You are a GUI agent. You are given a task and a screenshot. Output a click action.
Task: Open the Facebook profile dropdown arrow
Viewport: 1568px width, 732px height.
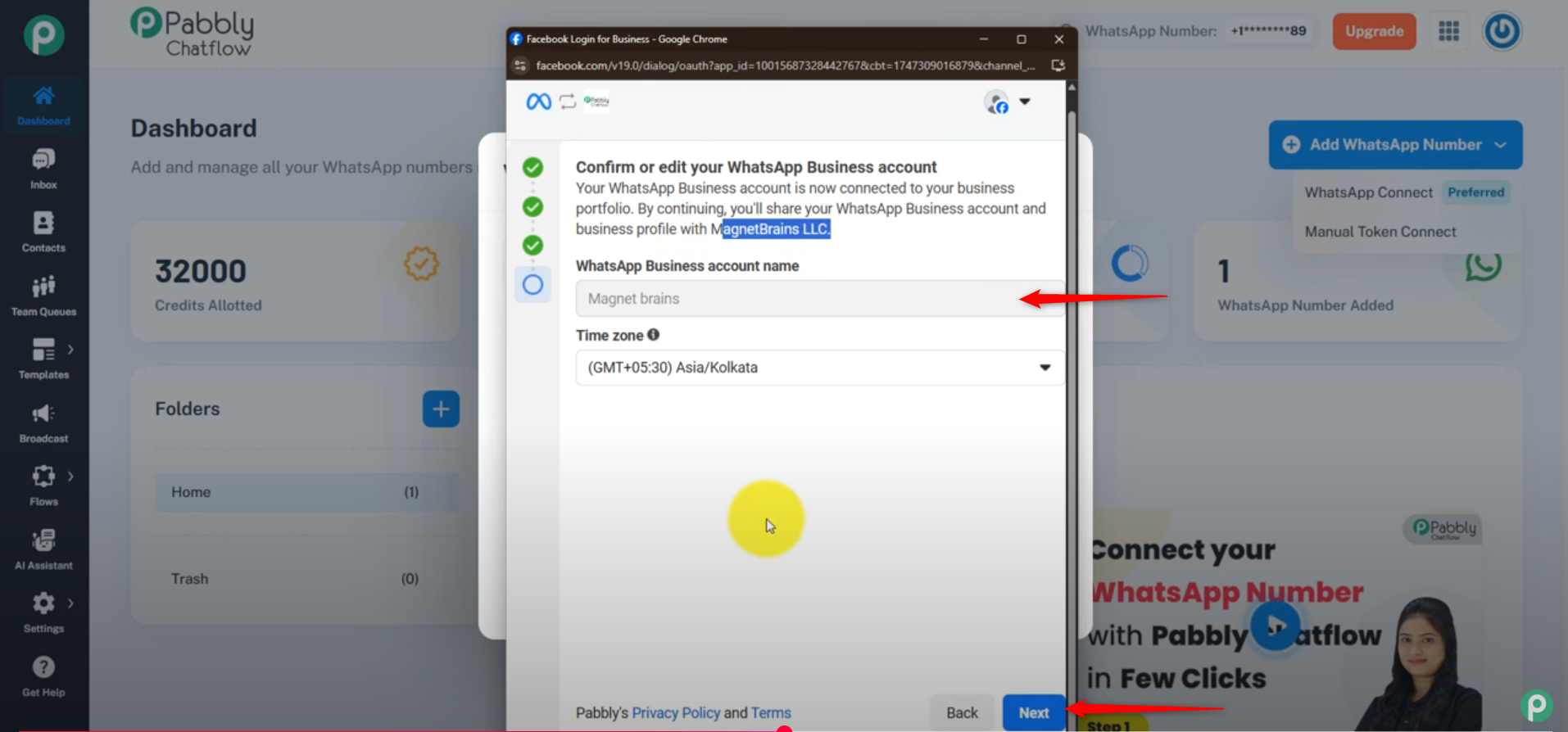click(1024, 102)
